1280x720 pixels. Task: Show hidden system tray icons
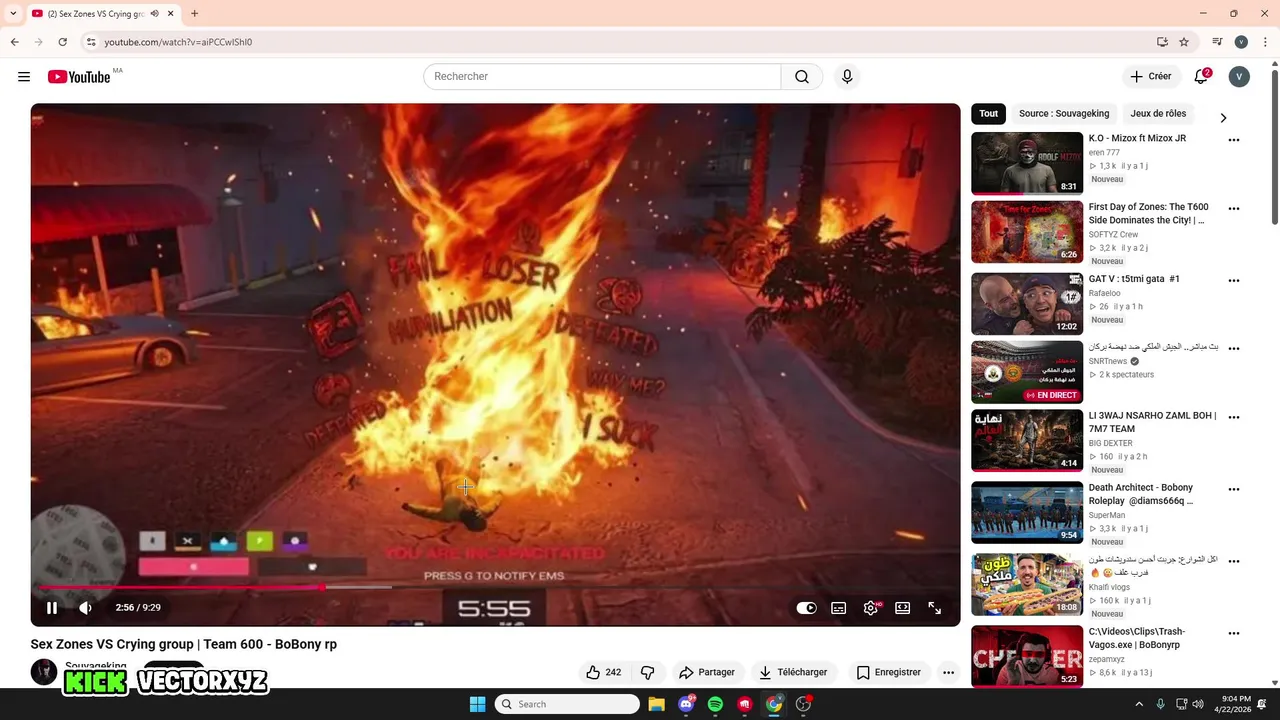pyautogui.click(x=1139, y=704)
